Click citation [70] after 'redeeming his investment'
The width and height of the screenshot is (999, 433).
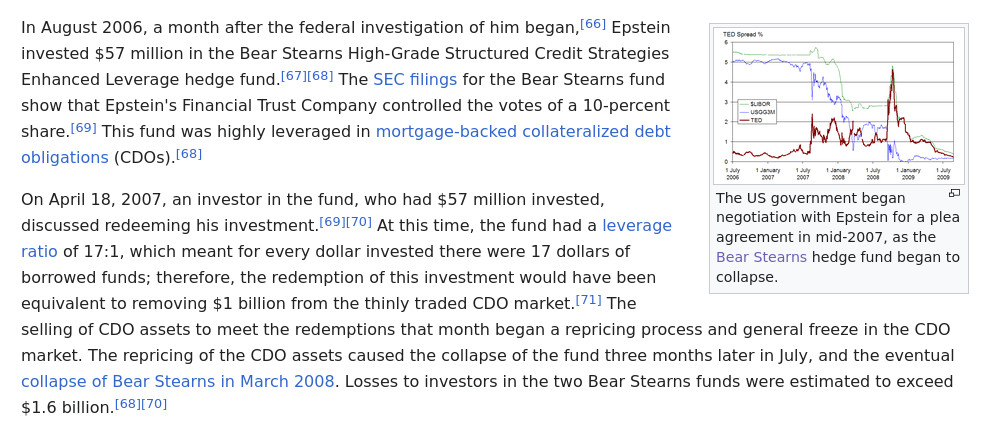tap(358, 221)
